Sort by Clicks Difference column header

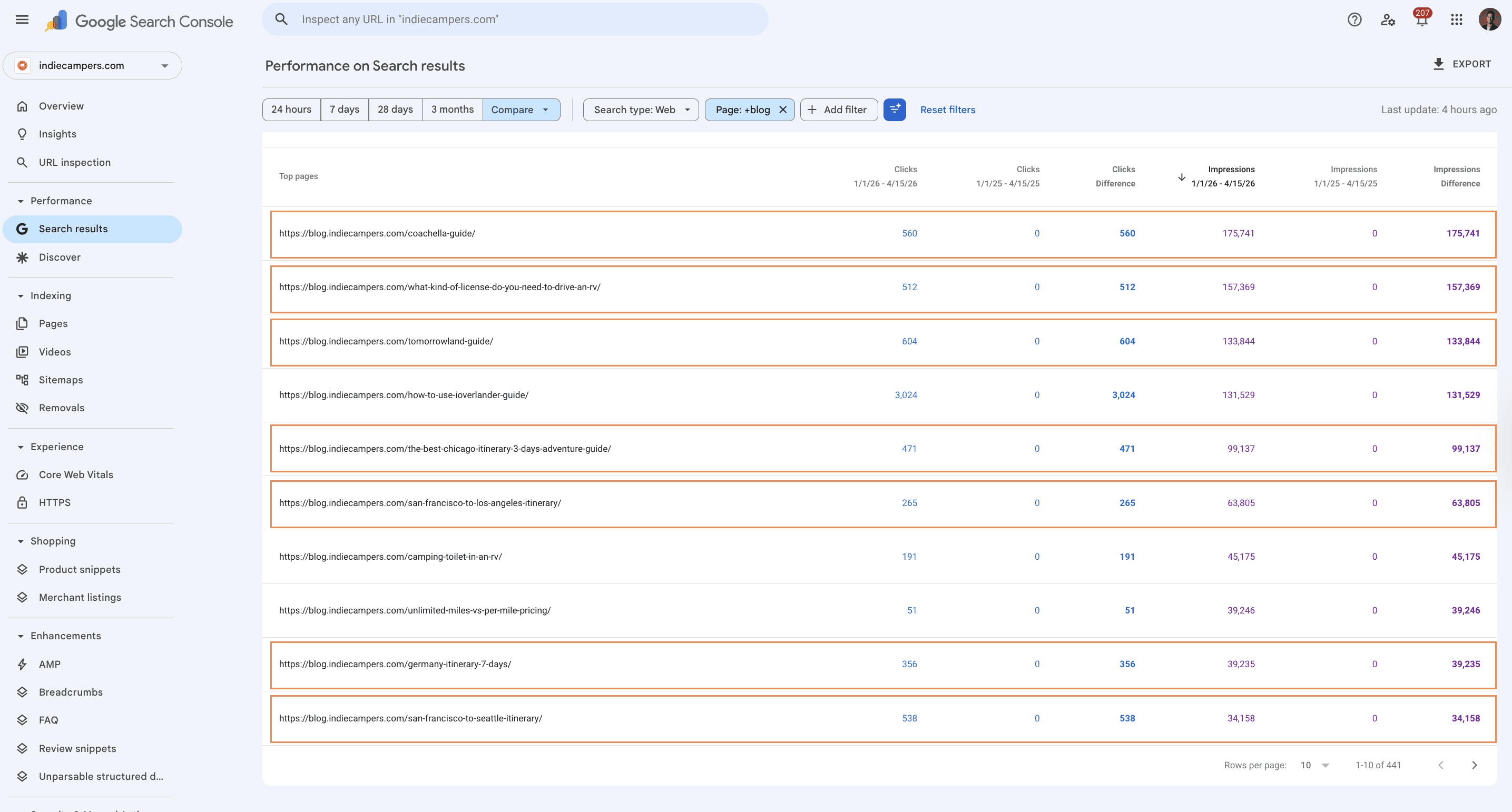click(1115, 176)
